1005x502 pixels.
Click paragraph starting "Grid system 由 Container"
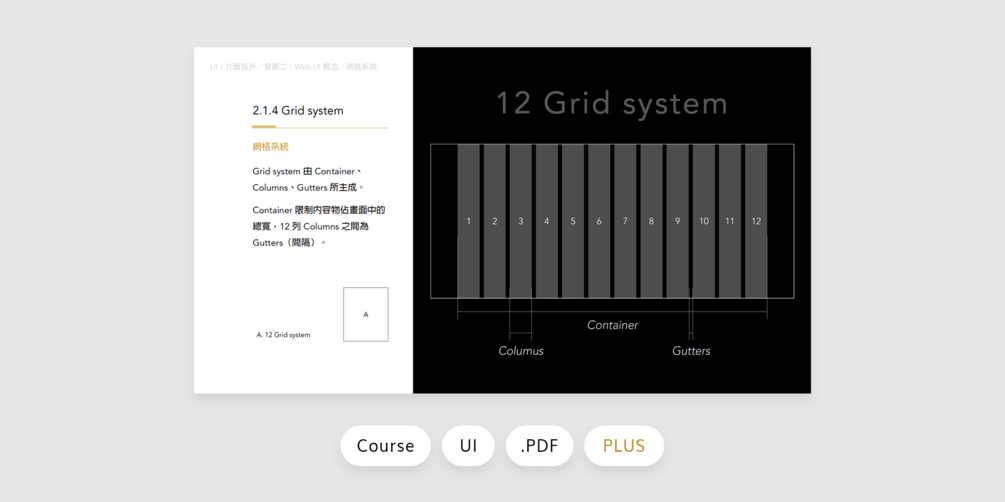pyautogui.click(x=308, y=180)
